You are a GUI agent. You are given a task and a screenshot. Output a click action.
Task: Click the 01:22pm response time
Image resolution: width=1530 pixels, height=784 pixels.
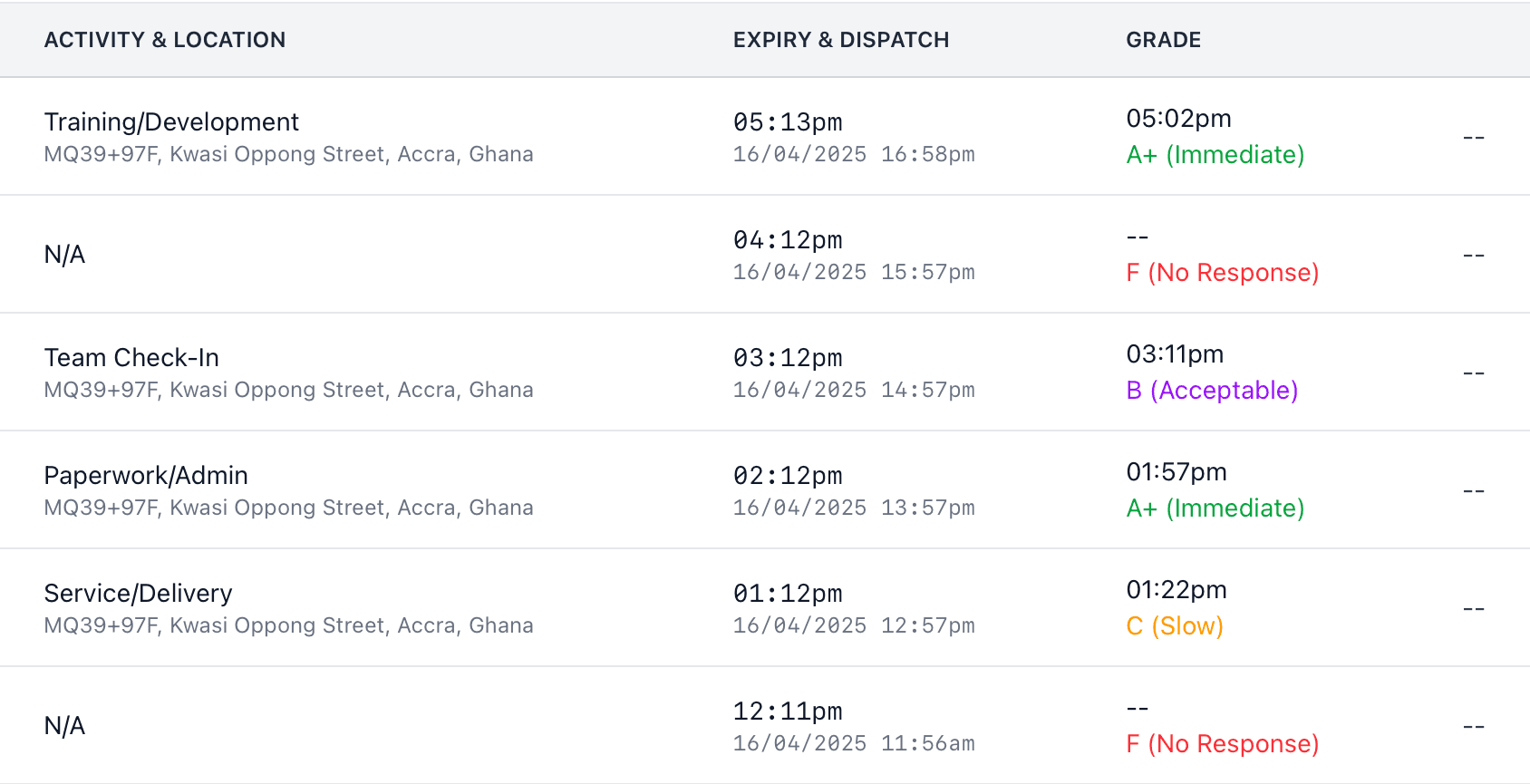point(1177,590)
